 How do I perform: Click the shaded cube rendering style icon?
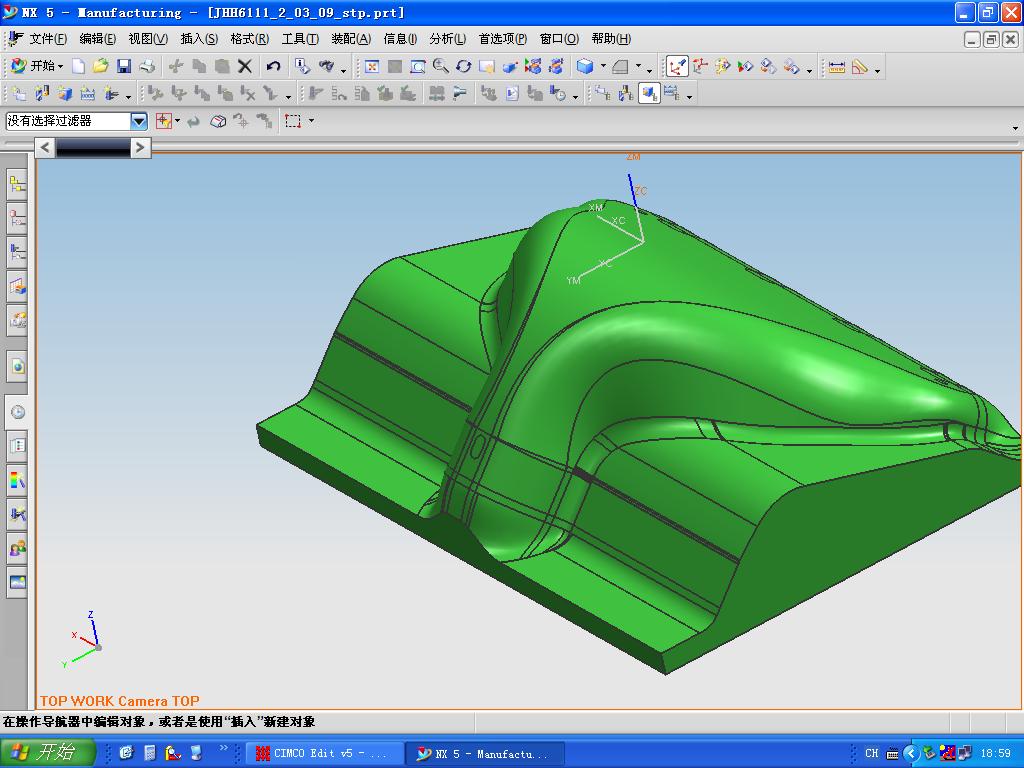click(585, 67)
